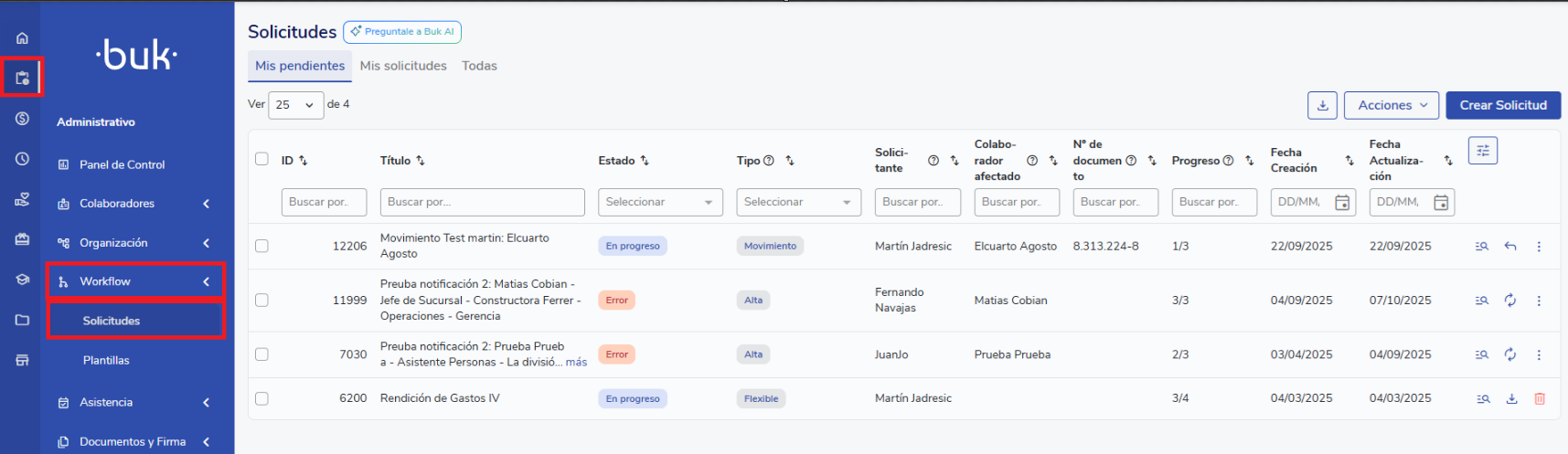
Task: Switch to the Mis solicitudes tab
Action: coord(403,66)
